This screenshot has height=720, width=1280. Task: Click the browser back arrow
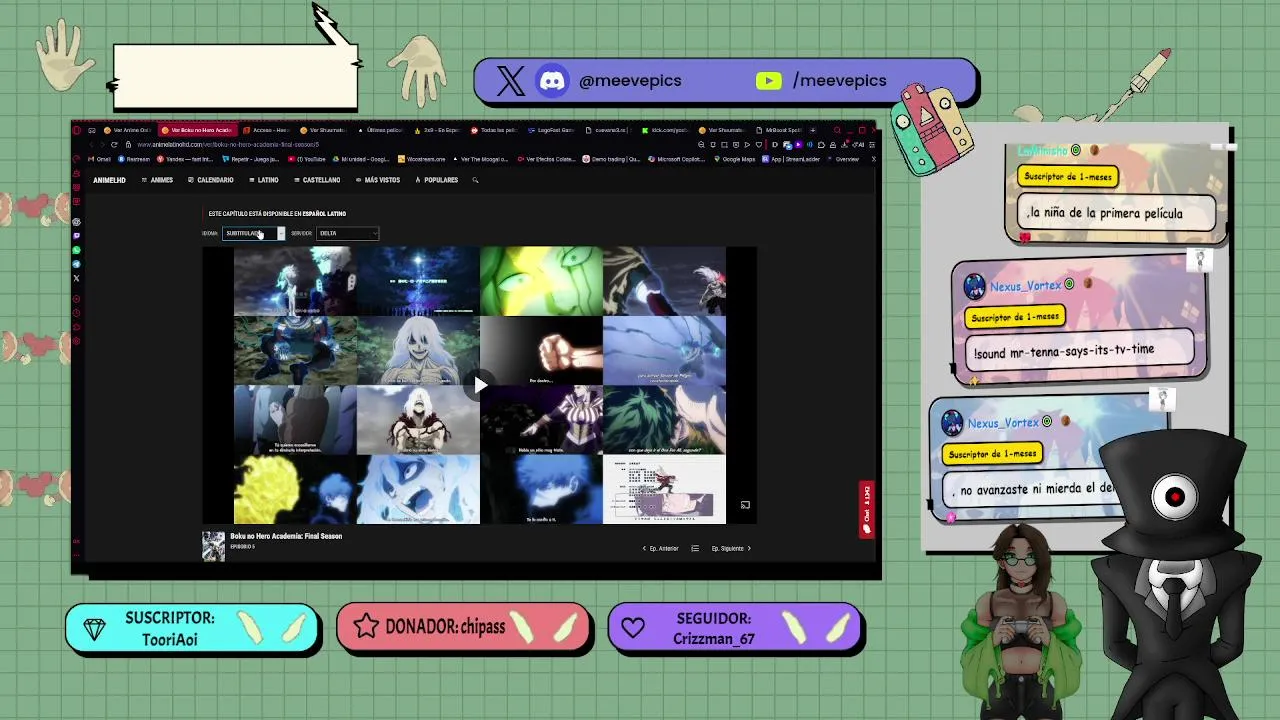(91, 145)
